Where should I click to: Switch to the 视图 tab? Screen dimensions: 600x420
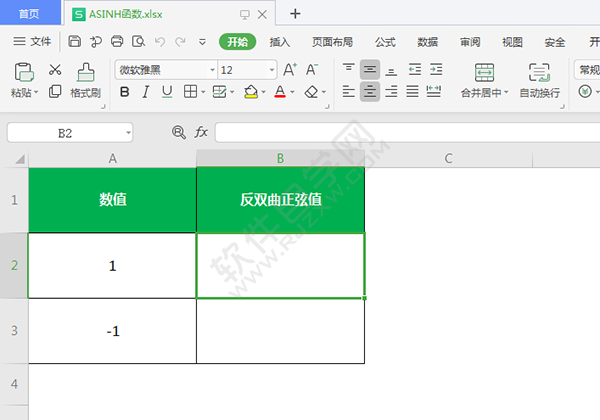click(x=512, y=42)
